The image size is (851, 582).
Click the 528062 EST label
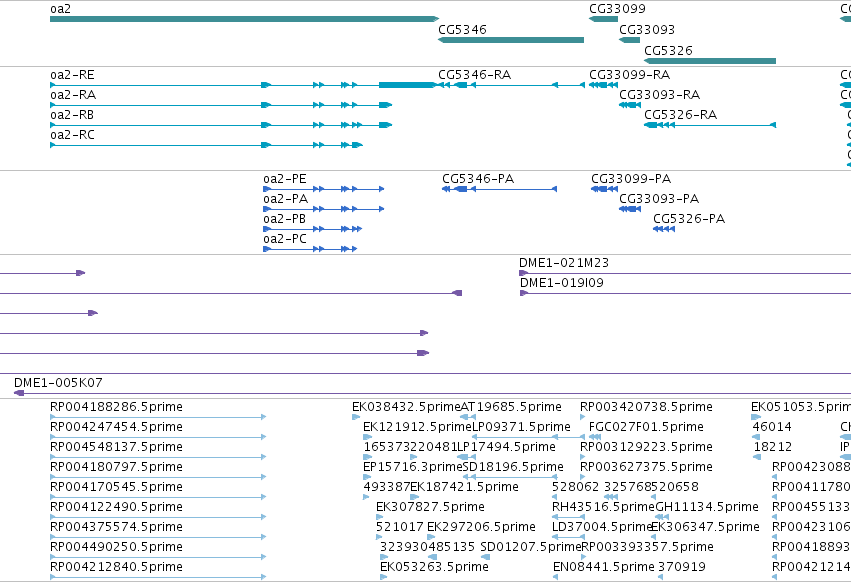(575, 487)
